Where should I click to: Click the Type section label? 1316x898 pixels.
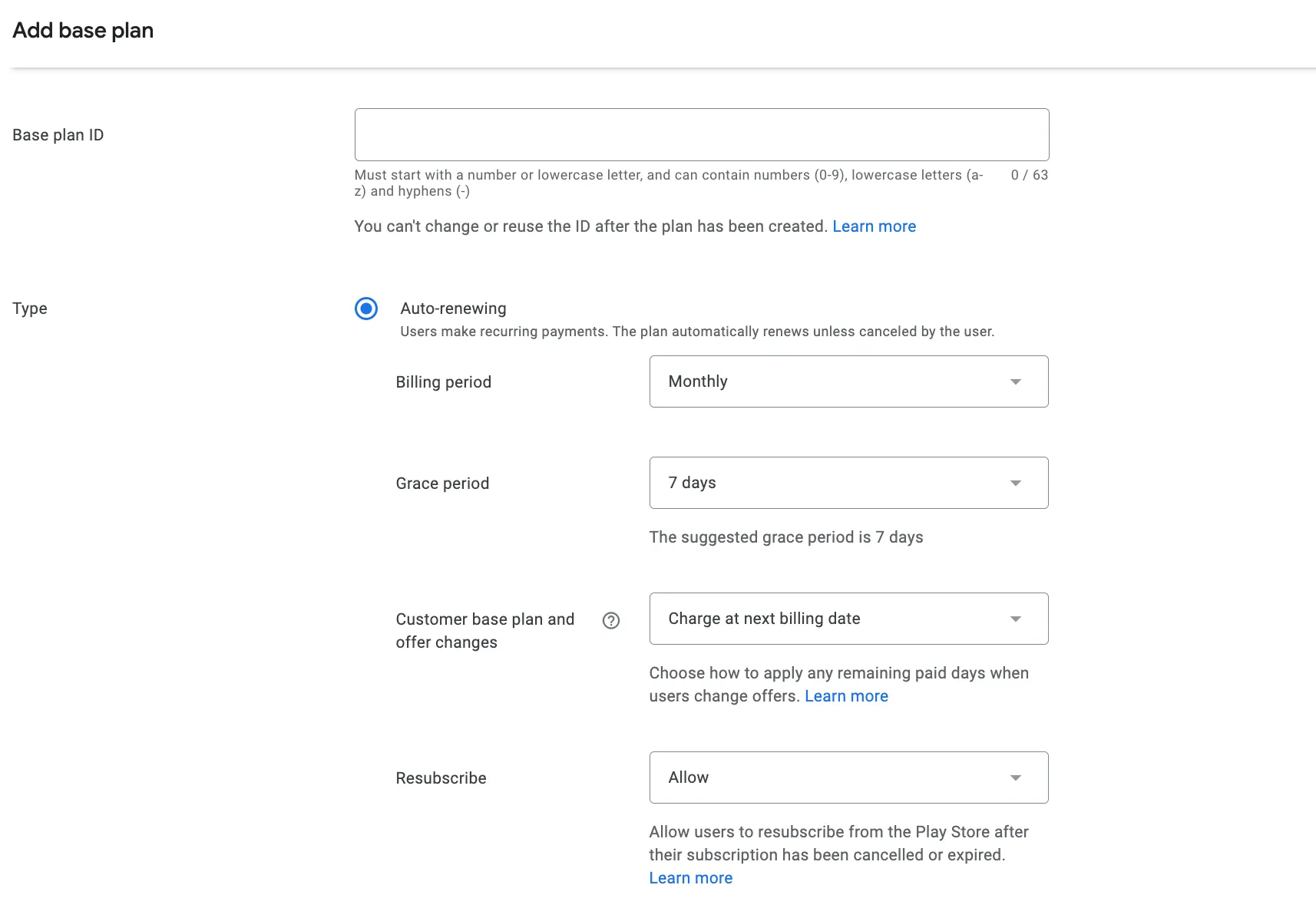(x=30, y=309)
